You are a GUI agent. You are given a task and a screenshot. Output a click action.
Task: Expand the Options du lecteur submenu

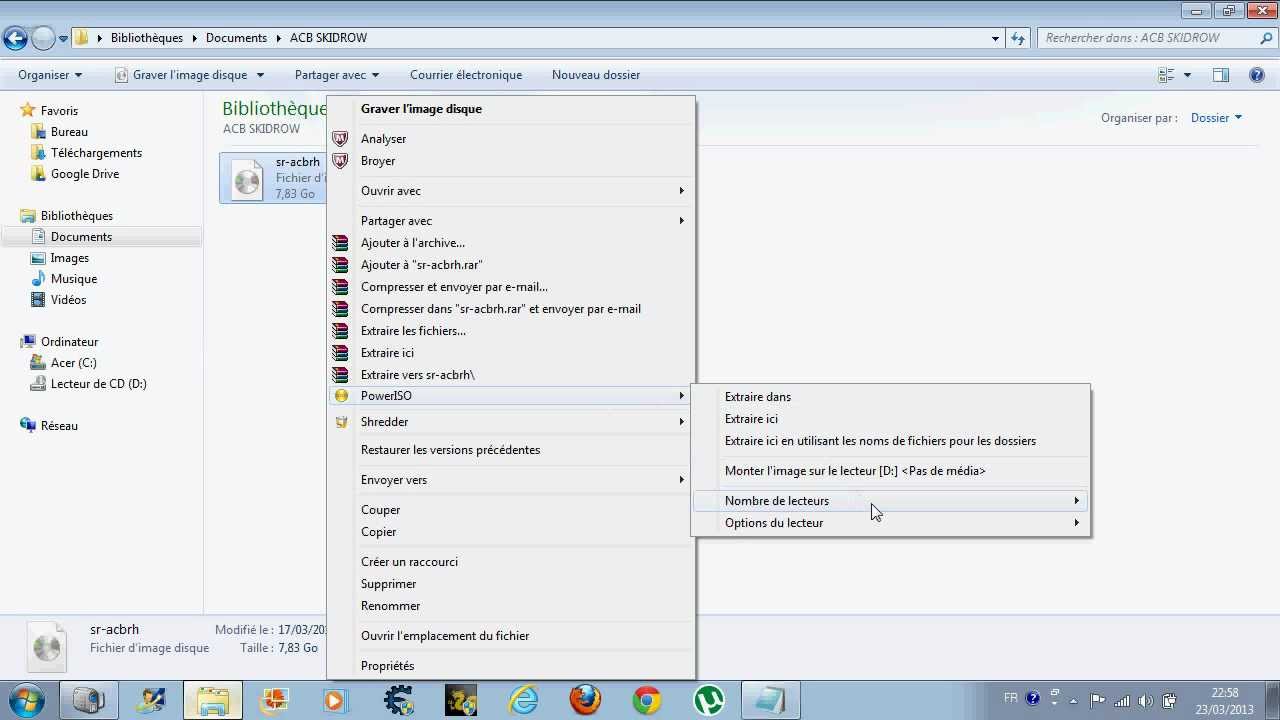click(x=891, y=523)
